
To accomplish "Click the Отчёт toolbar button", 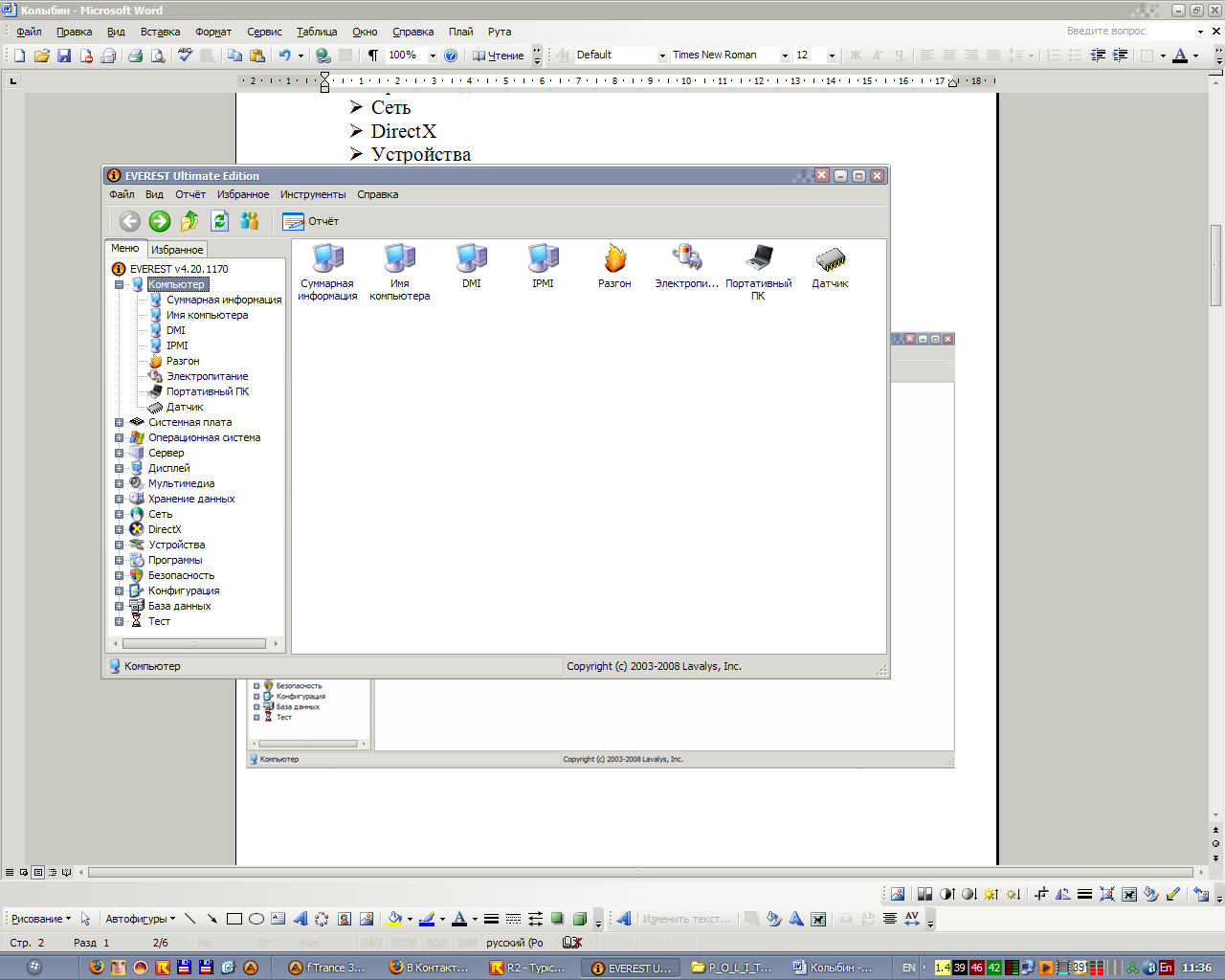I will (311, 221).
